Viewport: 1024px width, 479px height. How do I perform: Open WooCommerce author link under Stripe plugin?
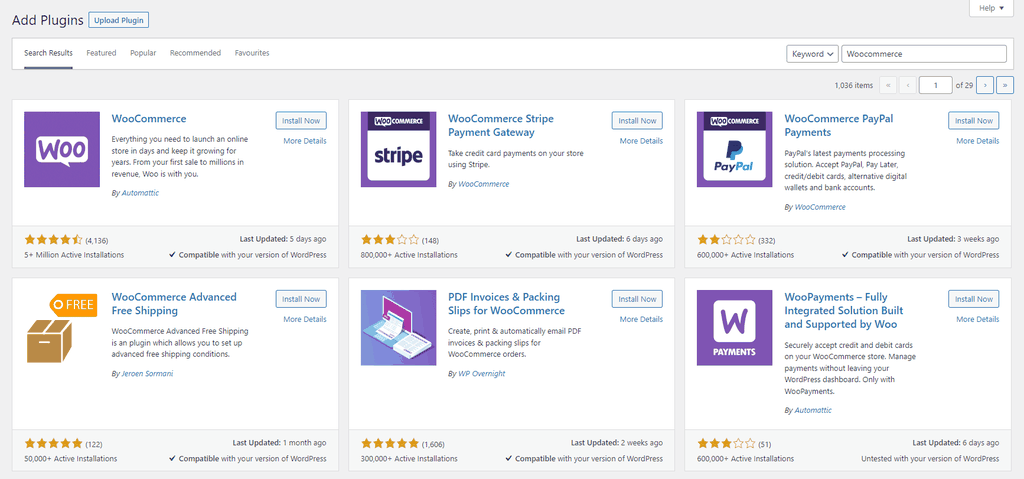[483, 184]
